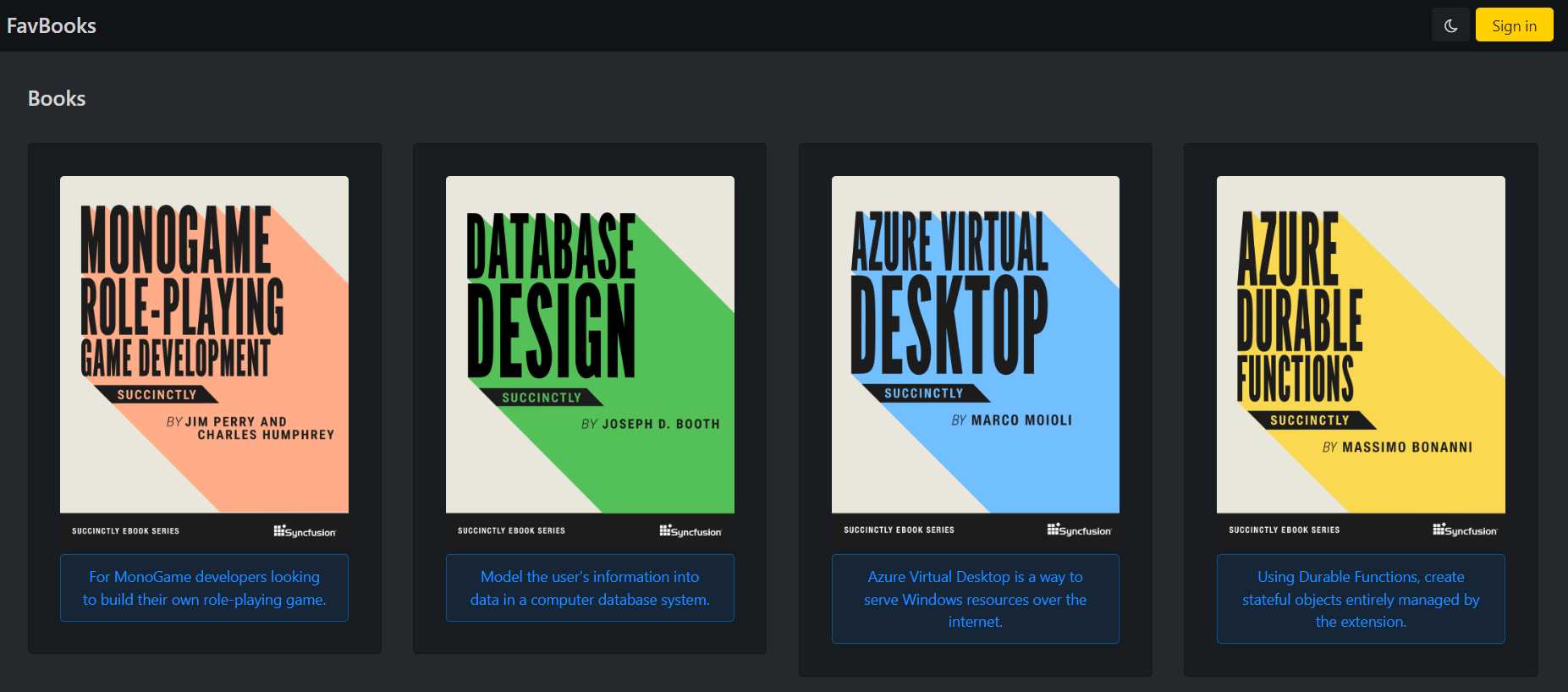The height and width of the screenshot is (692, 1568).
Task: Click the Syncfusion logo under Durable Functions cover
Action: (x=1465, y=530)
